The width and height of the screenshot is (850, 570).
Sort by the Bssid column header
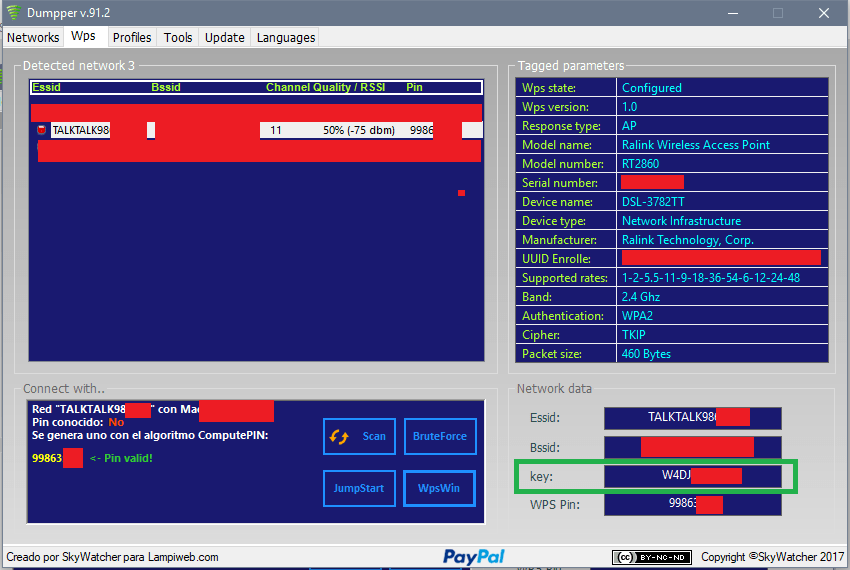166,87
